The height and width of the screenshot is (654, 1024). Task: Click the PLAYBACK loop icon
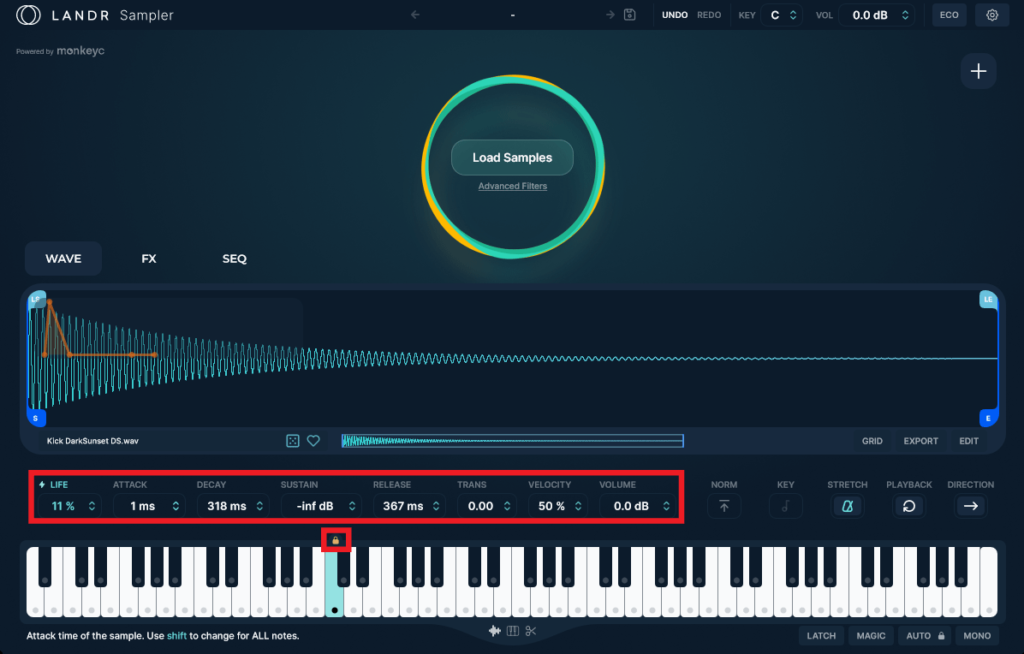click(909, 506)
